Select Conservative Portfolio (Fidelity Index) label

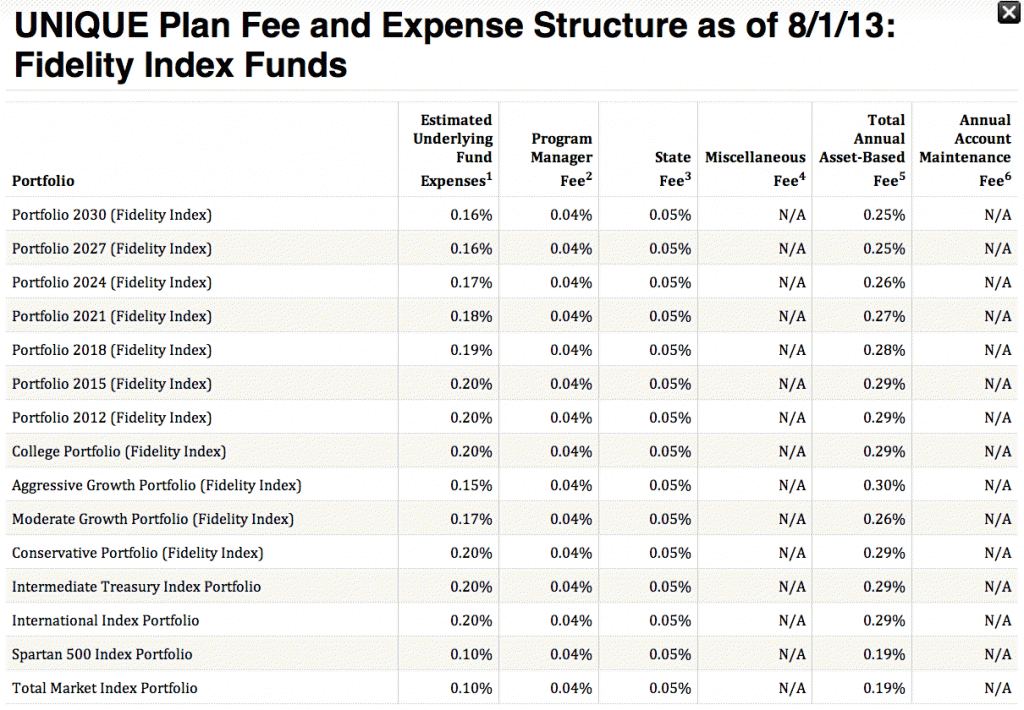pyautogui.click(x=138, y=553)
